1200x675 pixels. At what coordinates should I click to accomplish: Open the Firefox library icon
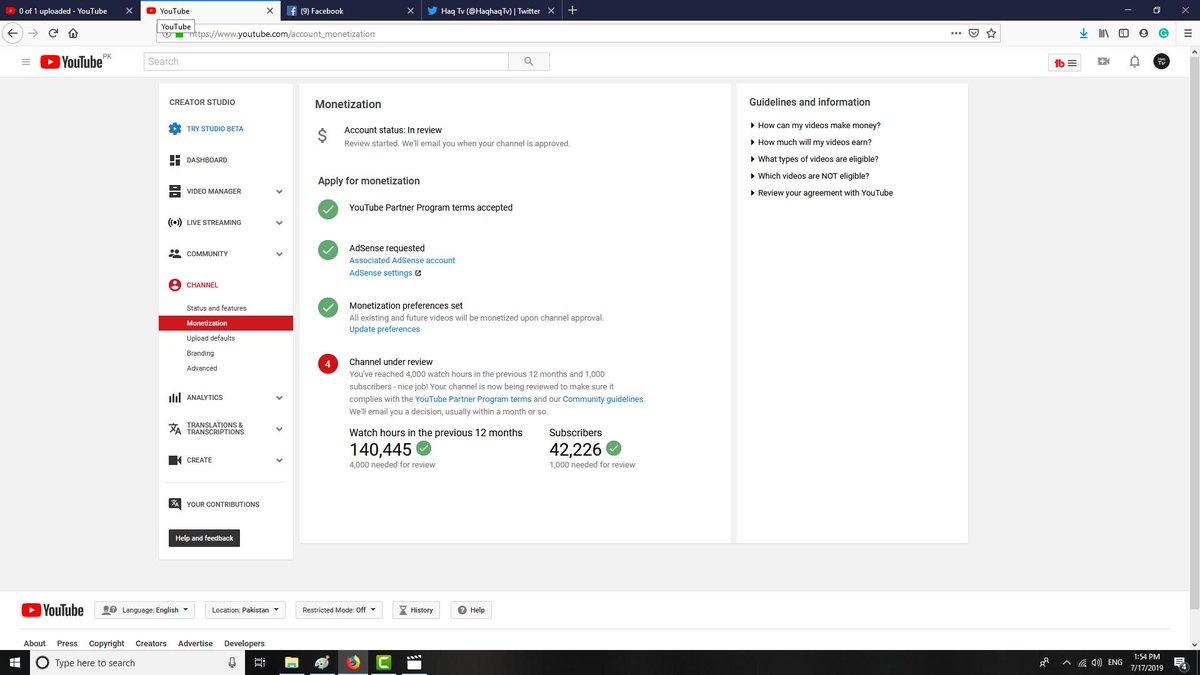(1104, 33)
